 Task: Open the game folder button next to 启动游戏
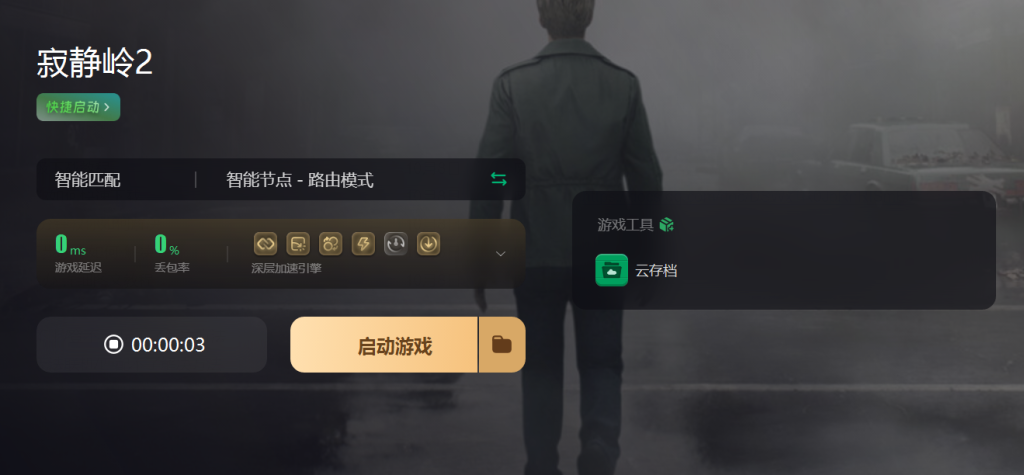pyautogui.click(x=502, y=345)
